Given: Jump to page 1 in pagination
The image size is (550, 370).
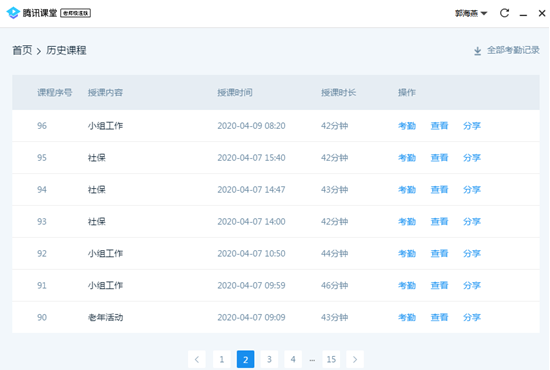Looking at the screenshot, I should pyautogui.click(x=222, y=359).
